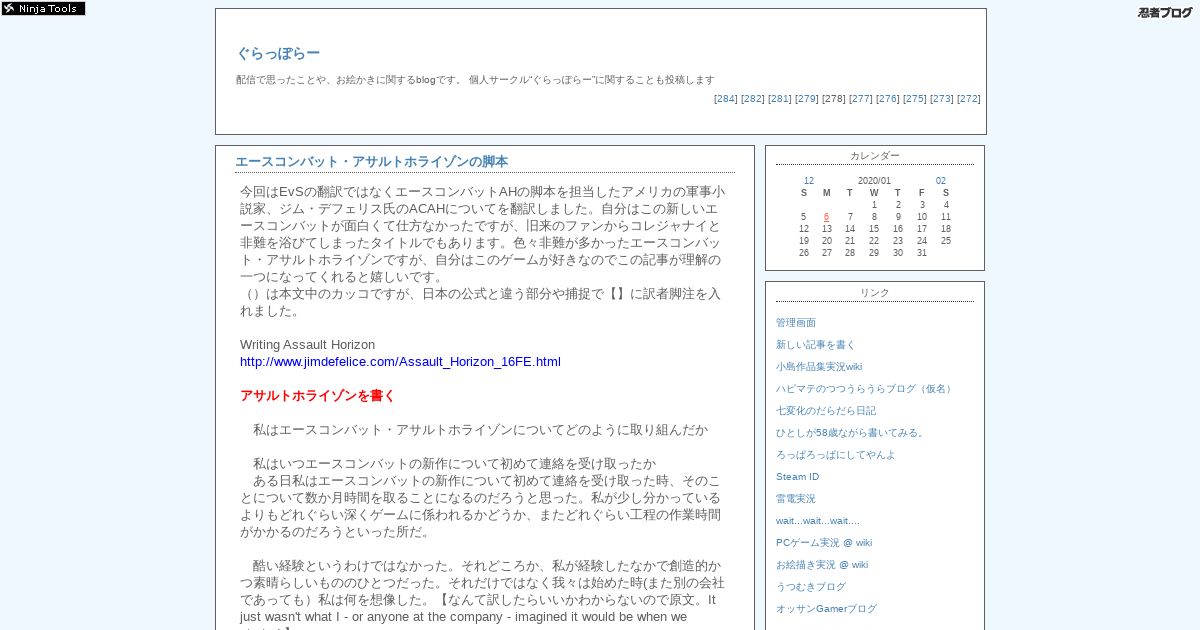Select the red アサルトホライゾンを書く heading

click(318, 396)
